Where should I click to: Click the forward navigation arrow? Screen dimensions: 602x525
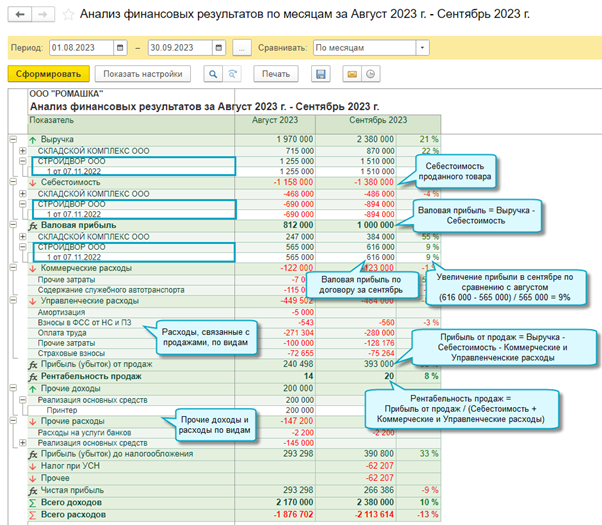[43, 15]
